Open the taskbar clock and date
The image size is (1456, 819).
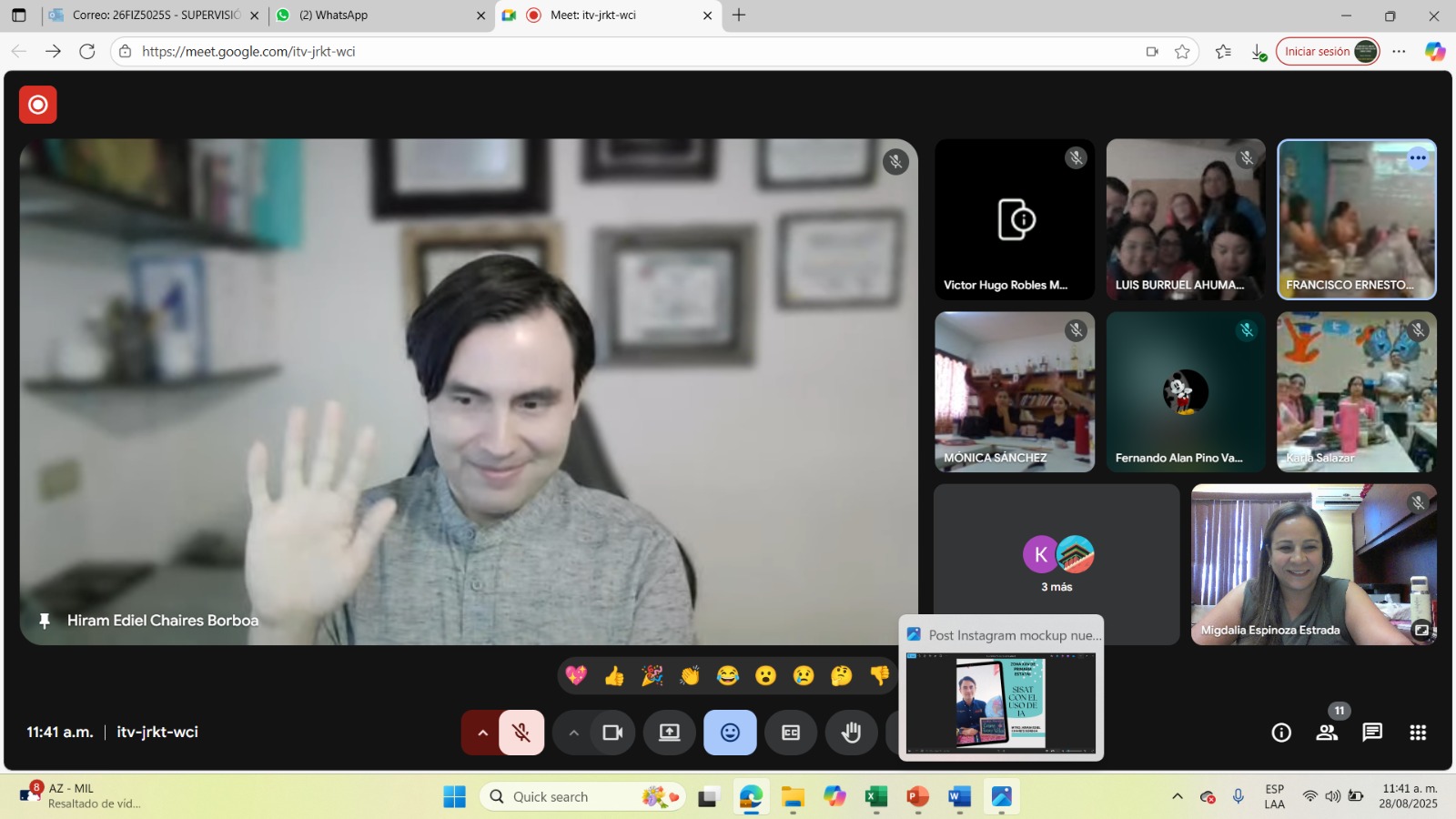coord(1410,796)
